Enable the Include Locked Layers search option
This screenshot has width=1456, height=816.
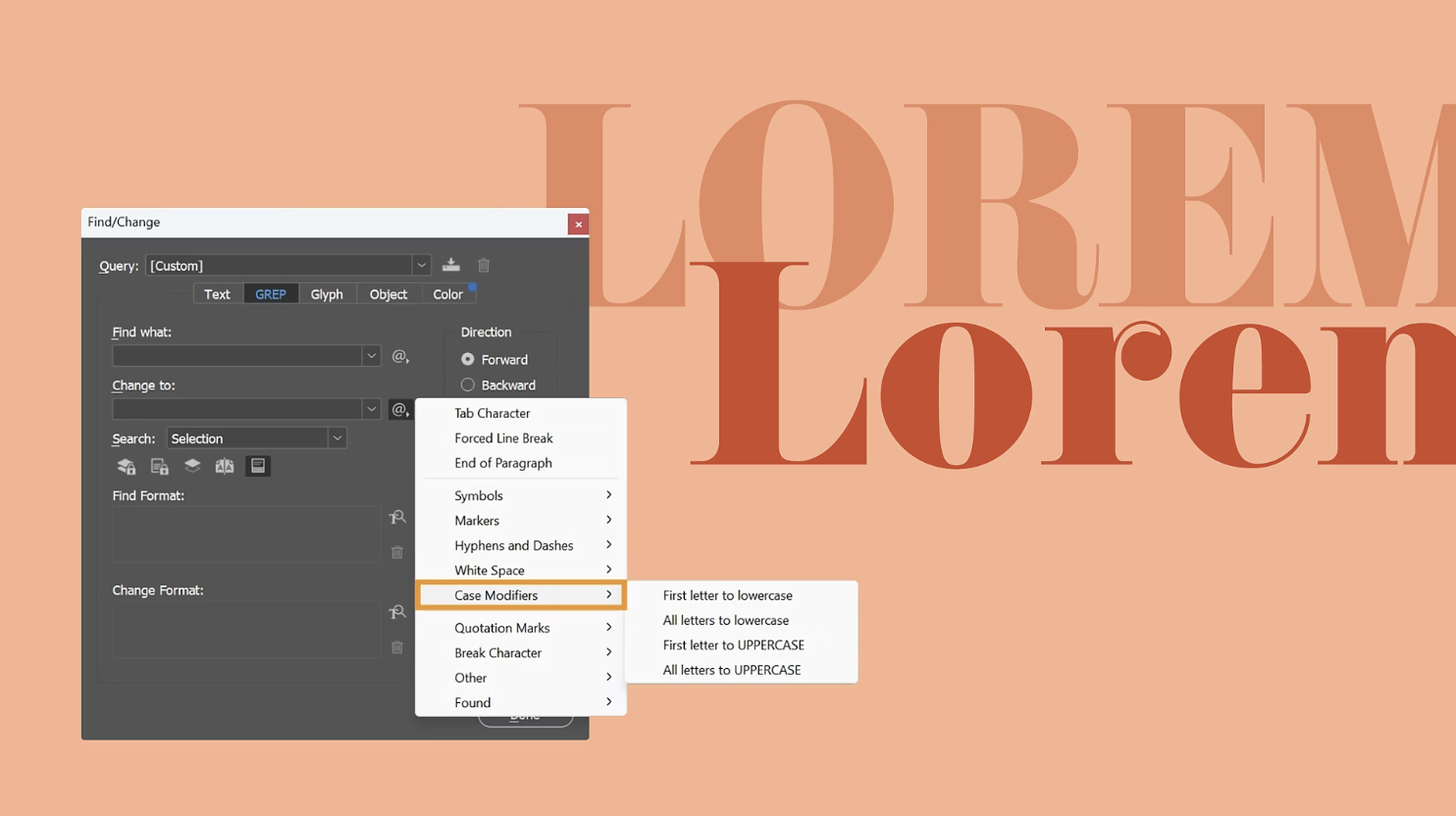[x=126, y=466]
